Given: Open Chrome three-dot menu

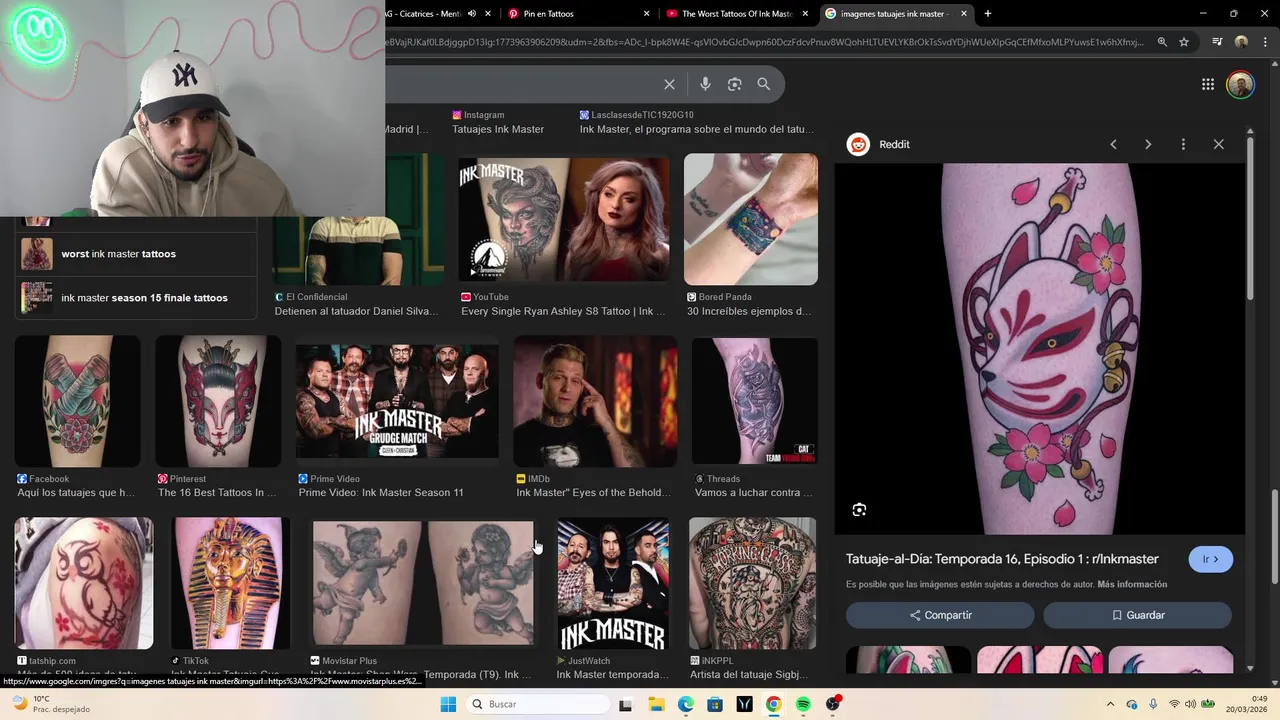Looking at the screenshot, I should click(1263, 42).
